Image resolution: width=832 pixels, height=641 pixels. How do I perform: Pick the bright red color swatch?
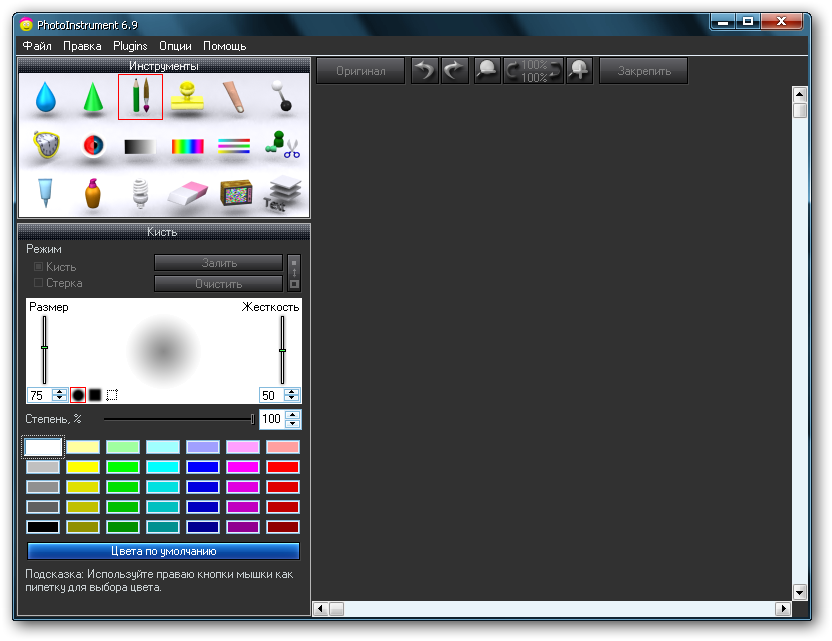pos(283,467)
